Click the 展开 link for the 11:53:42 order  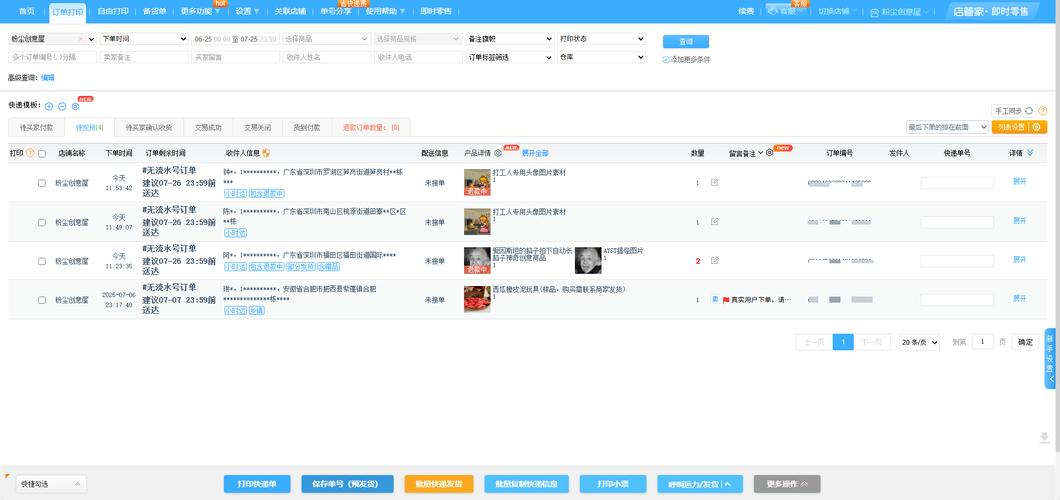[x=1019, y=182]
